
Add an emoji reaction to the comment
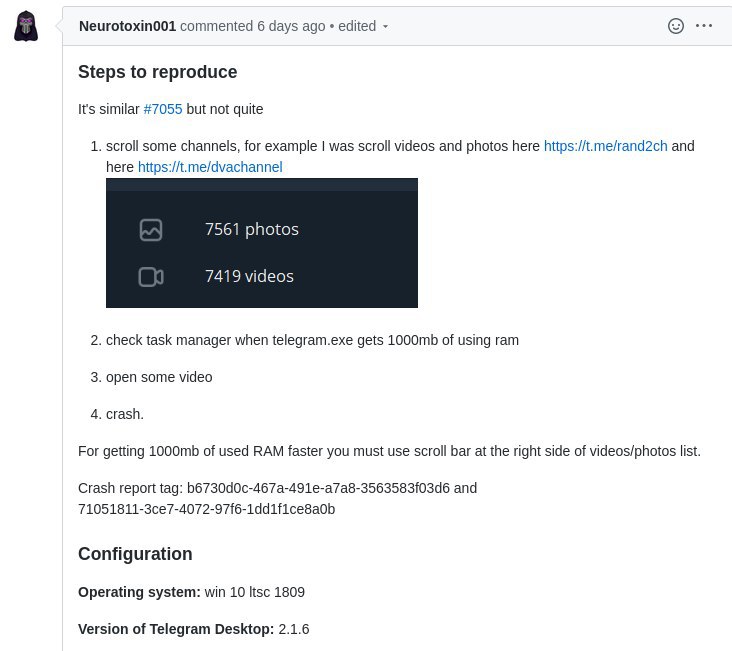pyautogui.click(x=676, y=26)
